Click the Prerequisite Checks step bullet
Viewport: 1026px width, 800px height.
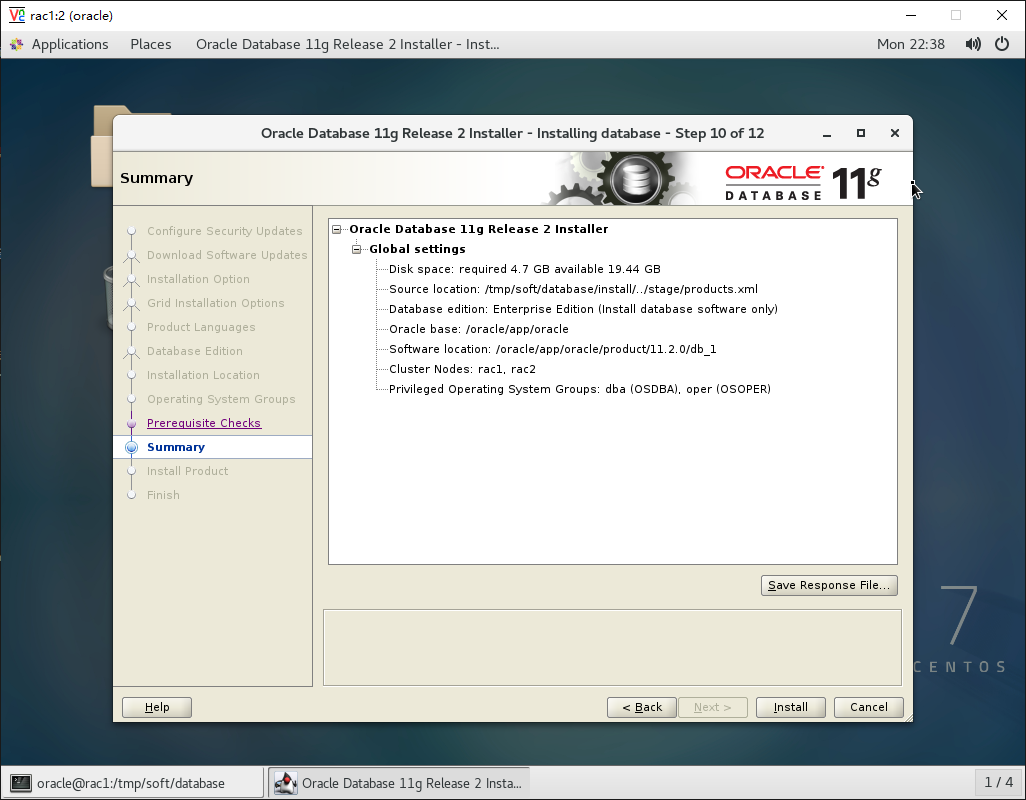tap(132, 424)
